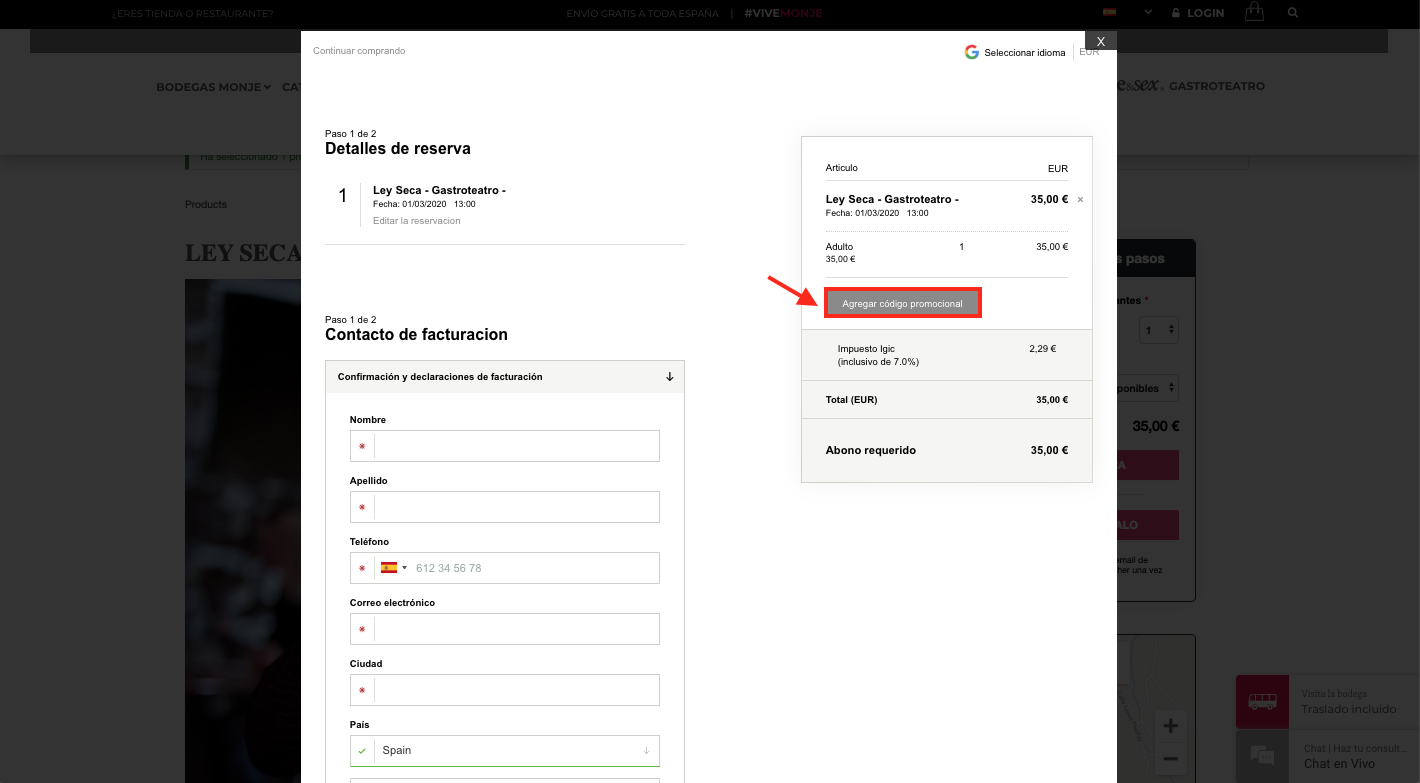Remove Ley Seca item from order
The image size is (1420, 783).
pos(1080,200)
